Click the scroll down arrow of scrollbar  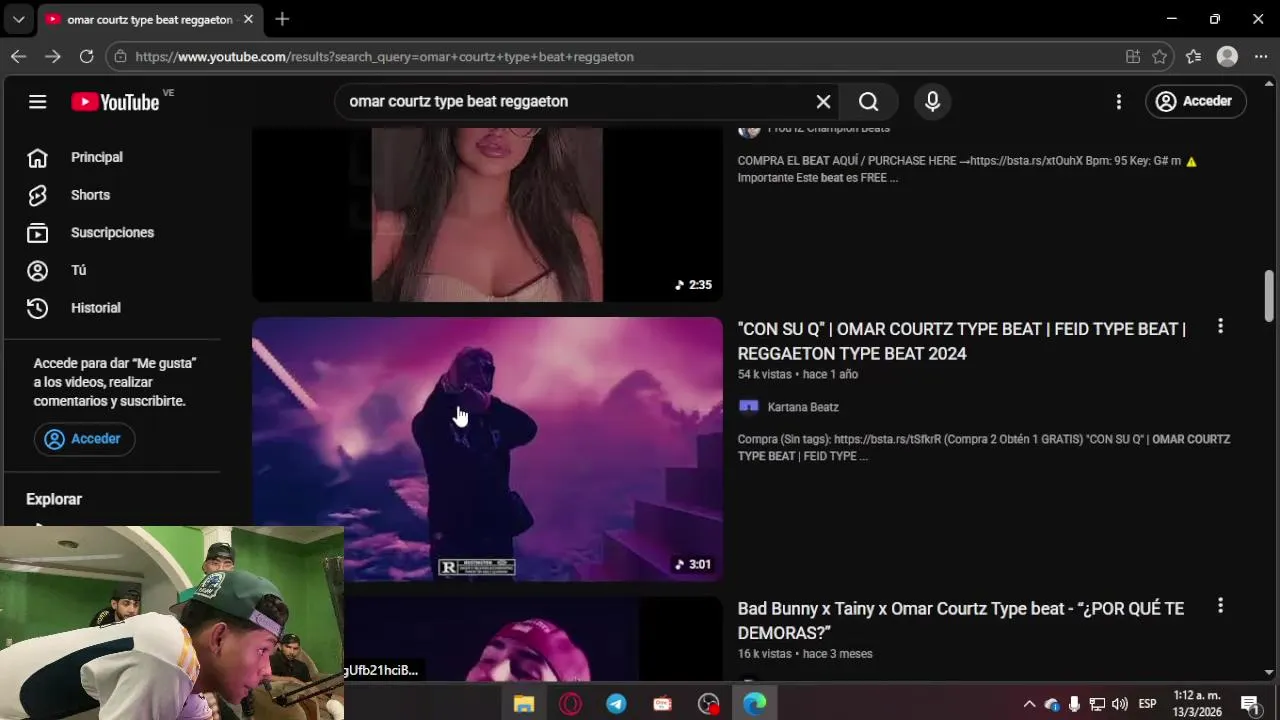pyautogui.click(x=1269, y=672)
